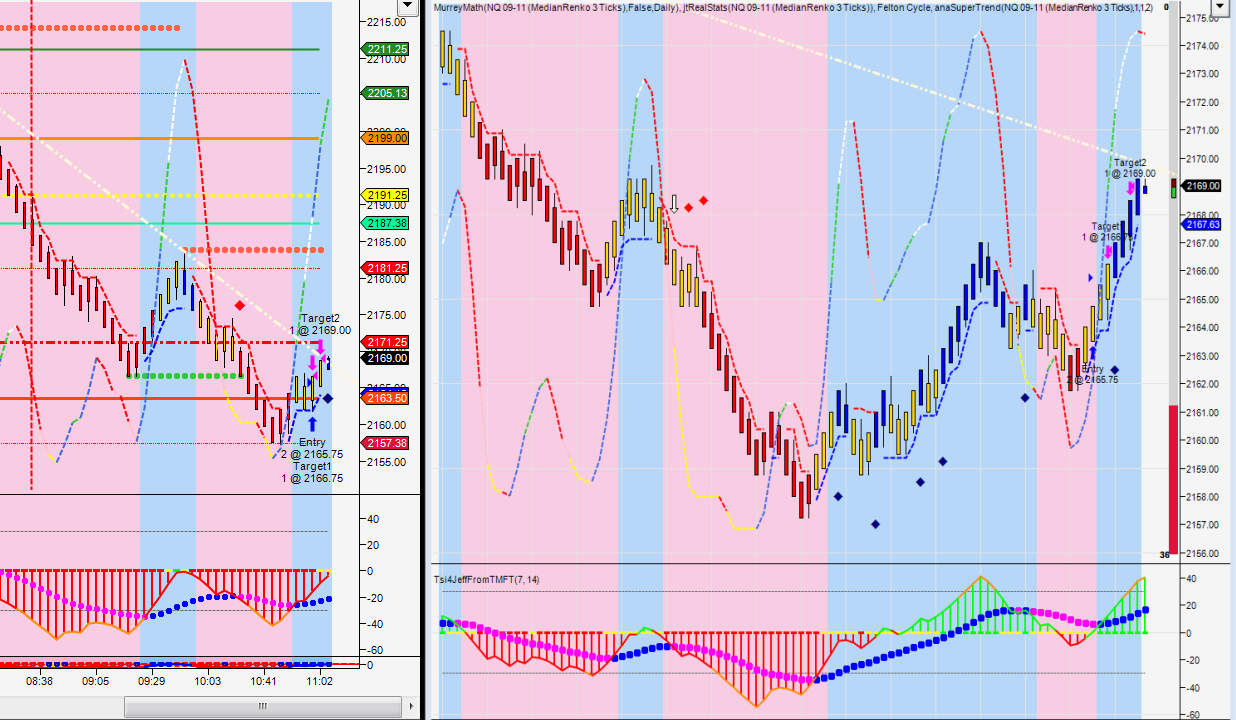Click the left chart scrollbar's right arrow
The height and width of the screenshot is (720, 1236).
pyautogui.click(x=409, y=707)
